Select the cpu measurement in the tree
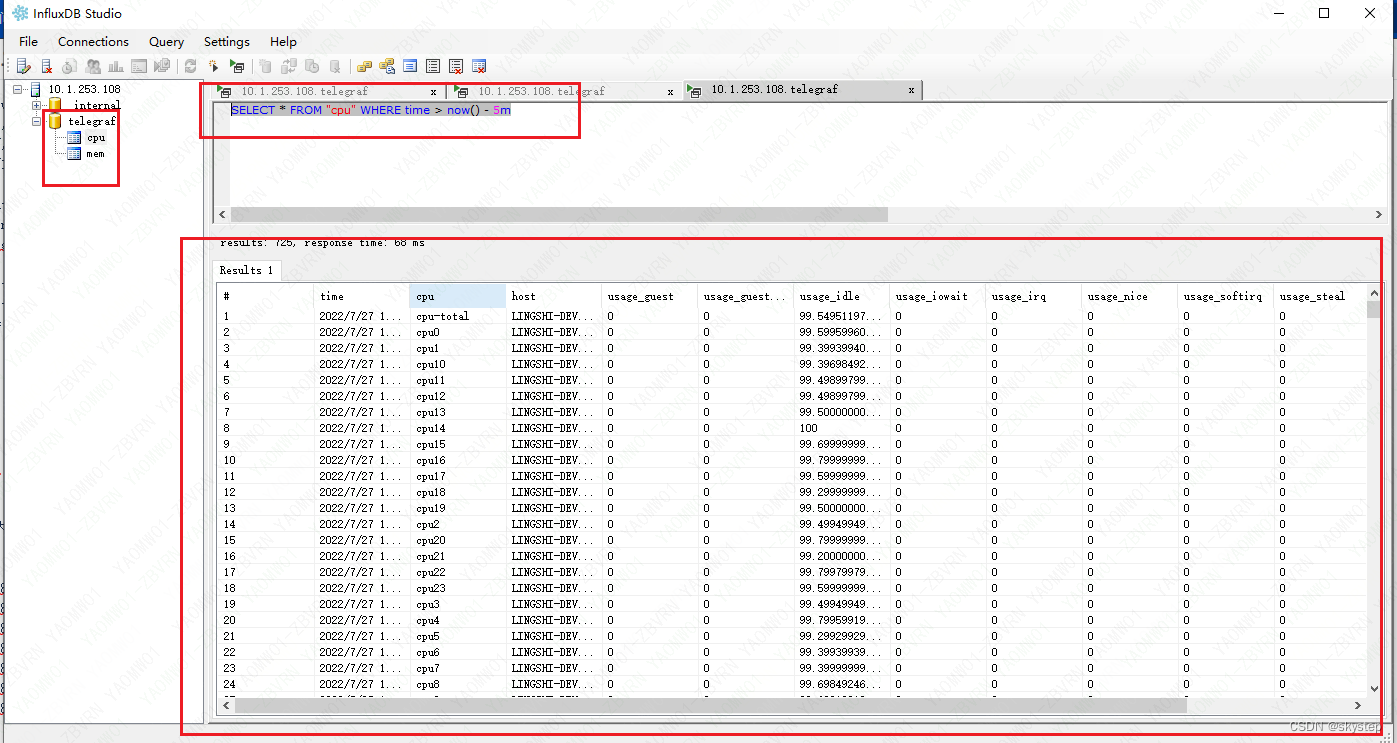This screenshot has height=743, width=1397. tap(95, 138)
